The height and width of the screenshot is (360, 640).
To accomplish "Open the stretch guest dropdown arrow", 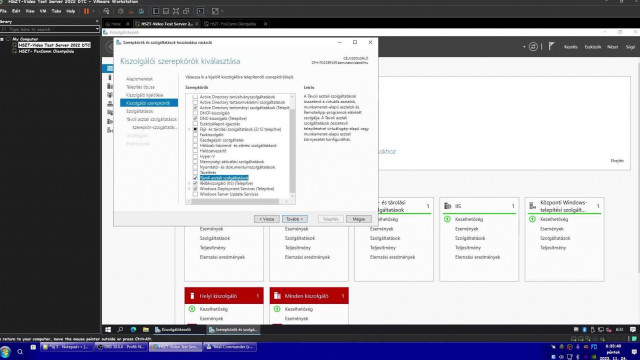I will (222, 11).
